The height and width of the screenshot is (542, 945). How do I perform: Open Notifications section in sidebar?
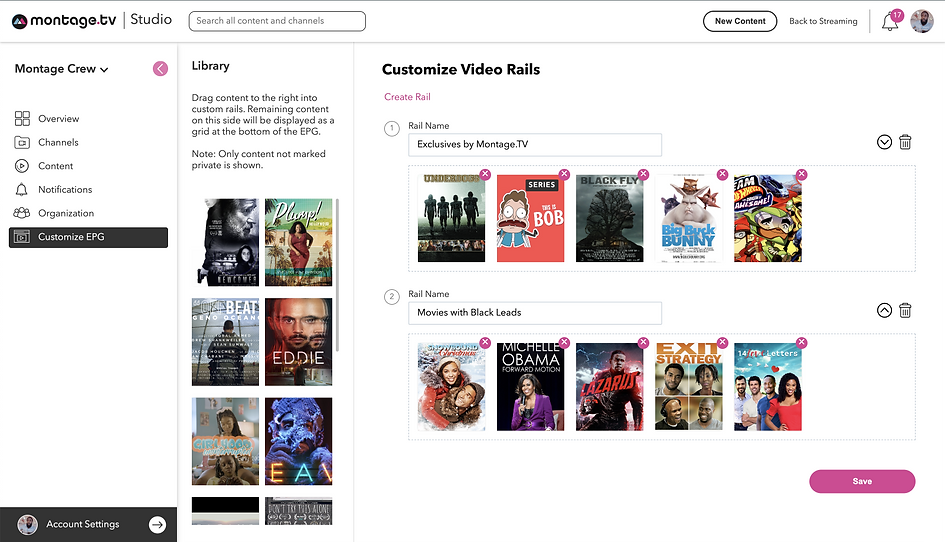pyautogui.click(x=65, y=189)
